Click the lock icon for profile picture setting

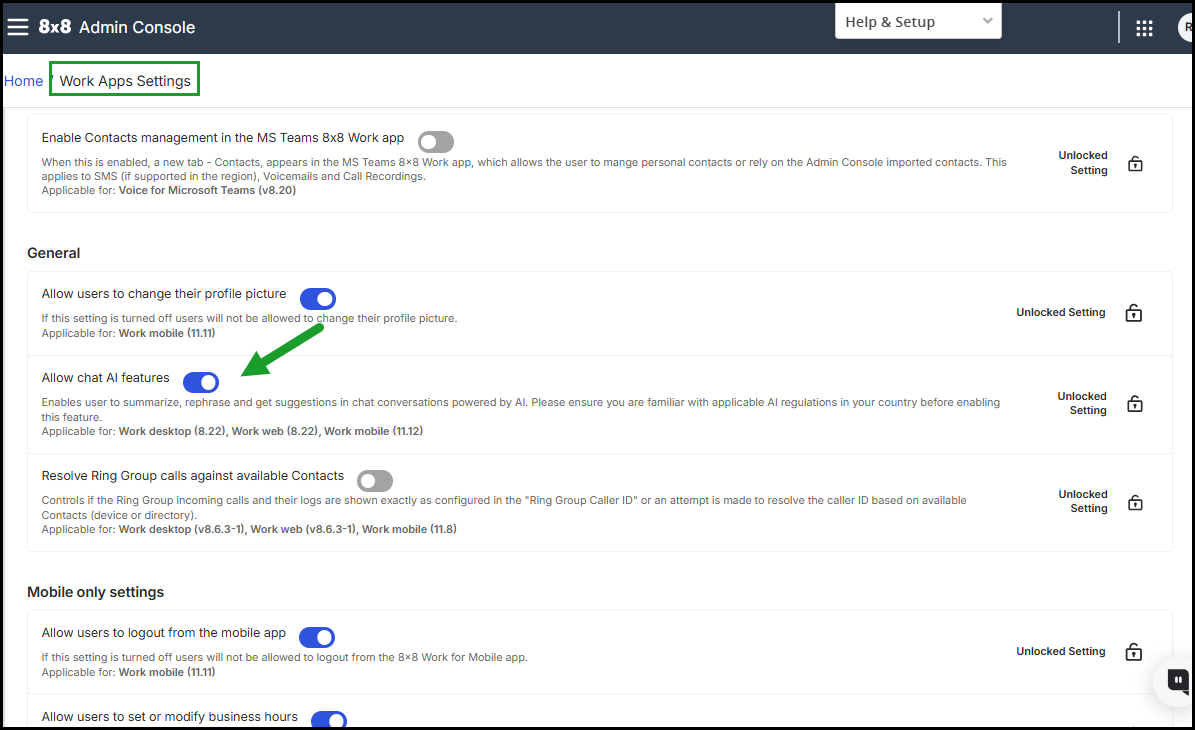pyautogui.click(x=1133, y=312)
